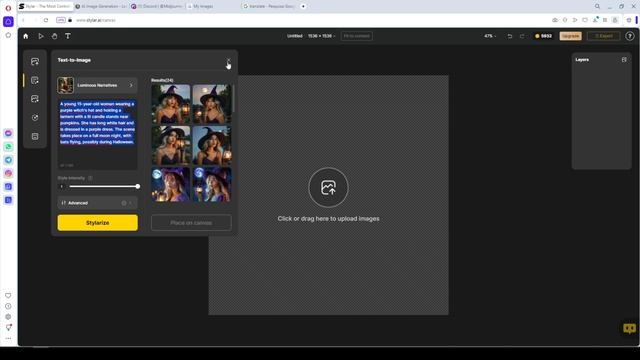640x360 pixels.
Task: Click the results panel scrollbar
Action: (x=233, y=99)
